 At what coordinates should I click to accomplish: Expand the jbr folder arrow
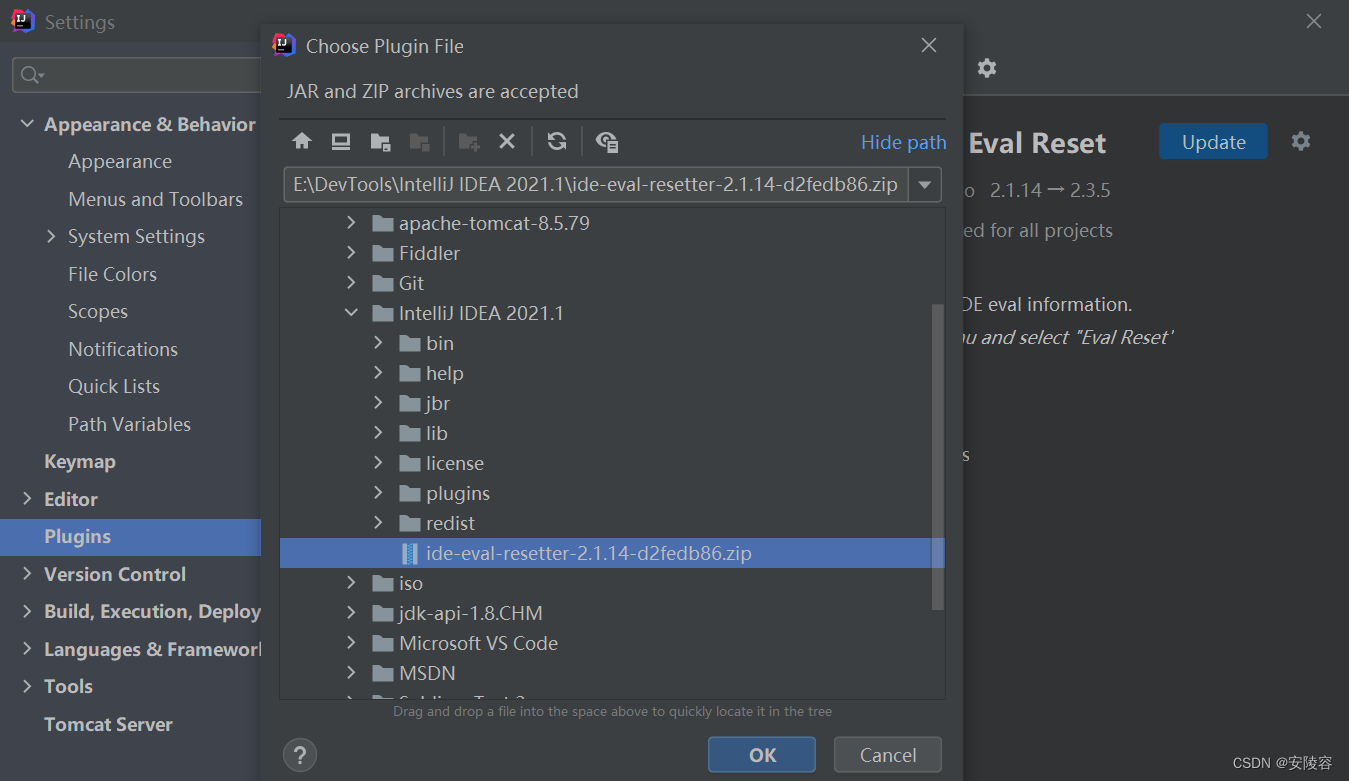(378, 403)
